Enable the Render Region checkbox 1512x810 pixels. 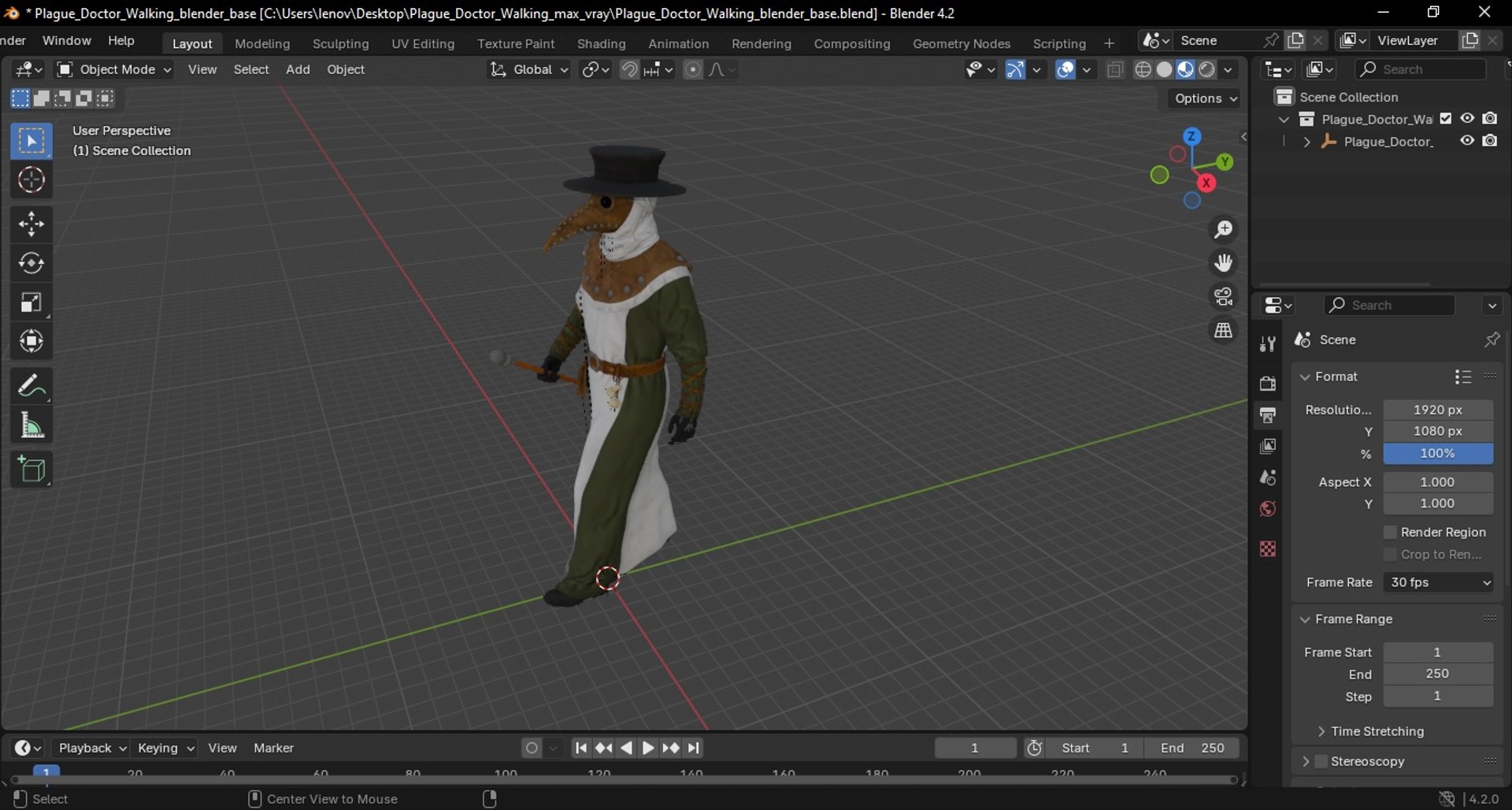[x=1390, y=533]
